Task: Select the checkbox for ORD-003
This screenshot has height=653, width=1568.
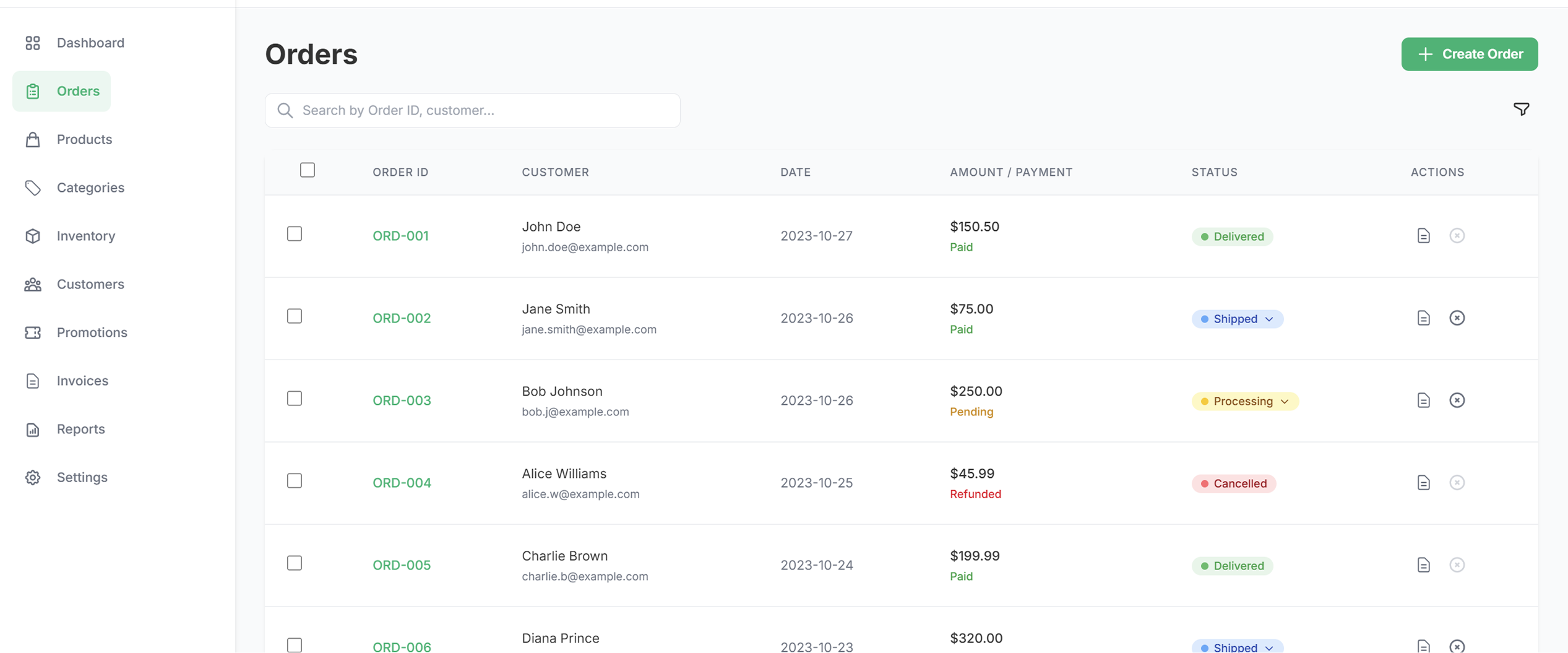Action: [x=295, y=399]
